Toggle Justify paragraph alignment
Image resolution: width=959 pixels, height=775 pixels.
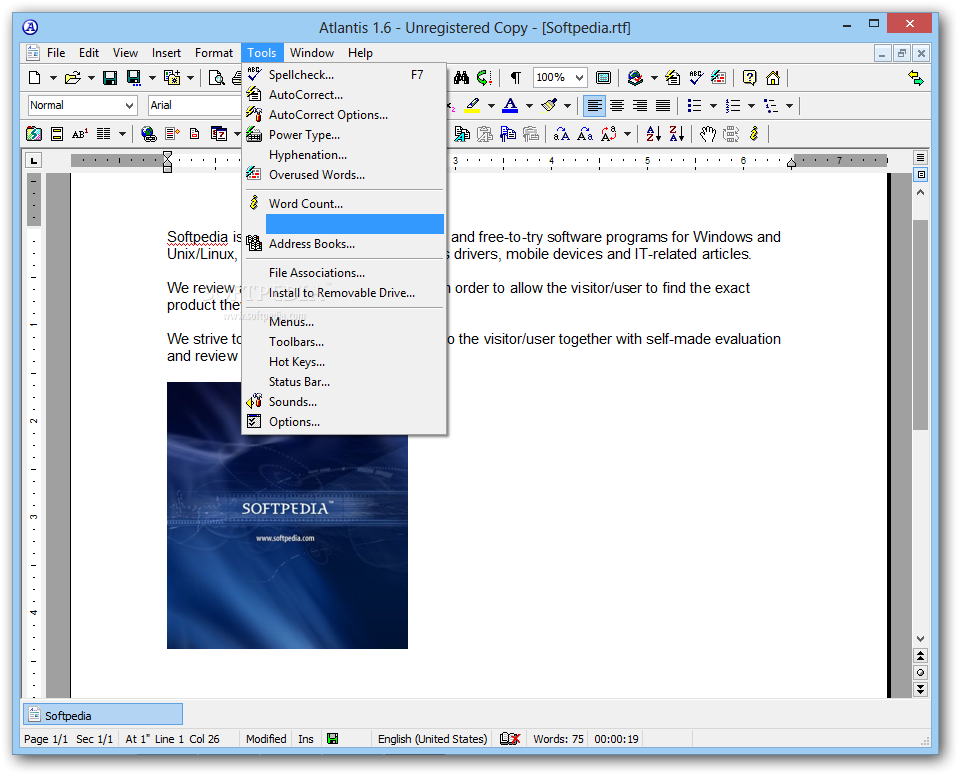pos(663,106)
